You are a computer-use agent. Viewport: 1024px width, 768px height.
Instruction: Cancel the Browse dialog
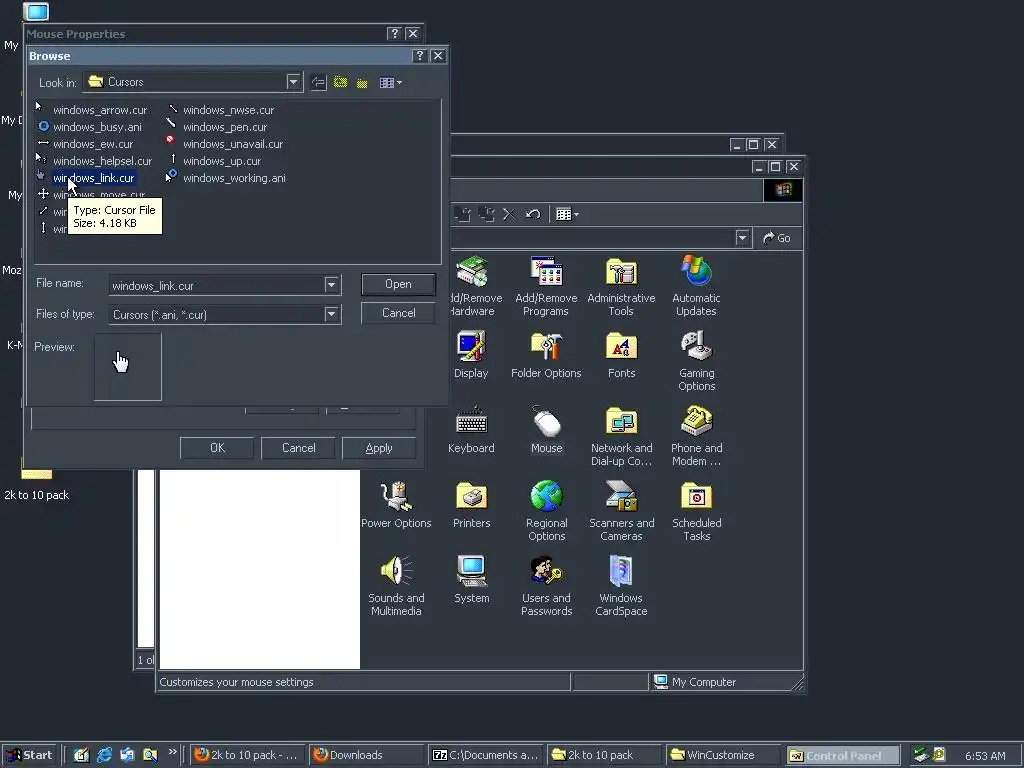click(x=398, y=313)
